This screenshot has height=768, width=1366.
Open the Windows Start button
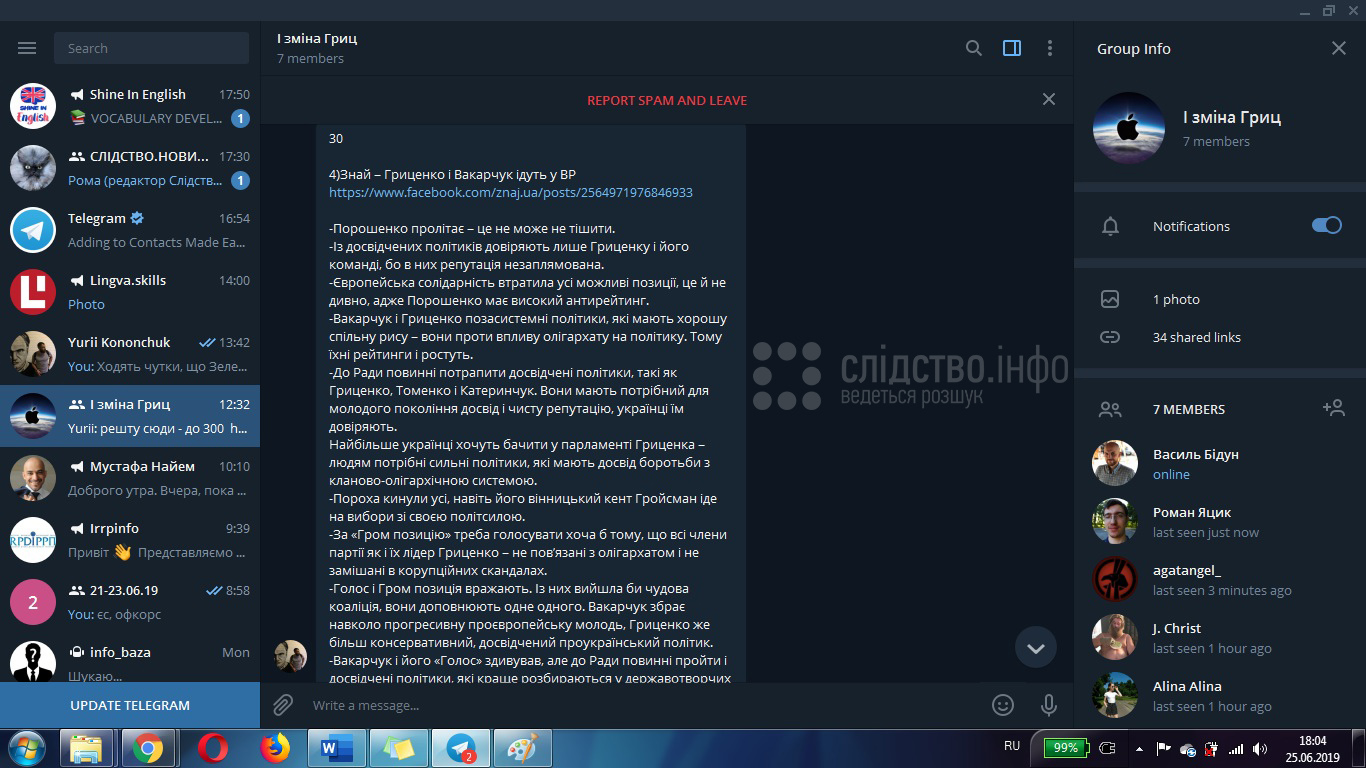27,748
